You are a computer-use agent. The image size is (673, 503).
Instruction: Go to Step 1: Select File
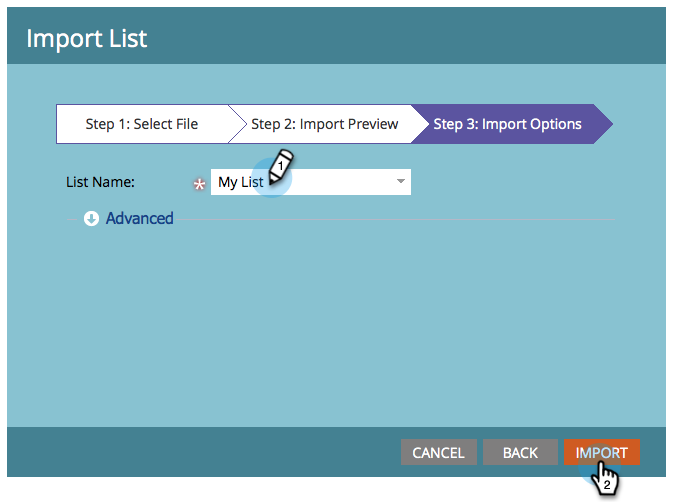(x=142, y=124)
